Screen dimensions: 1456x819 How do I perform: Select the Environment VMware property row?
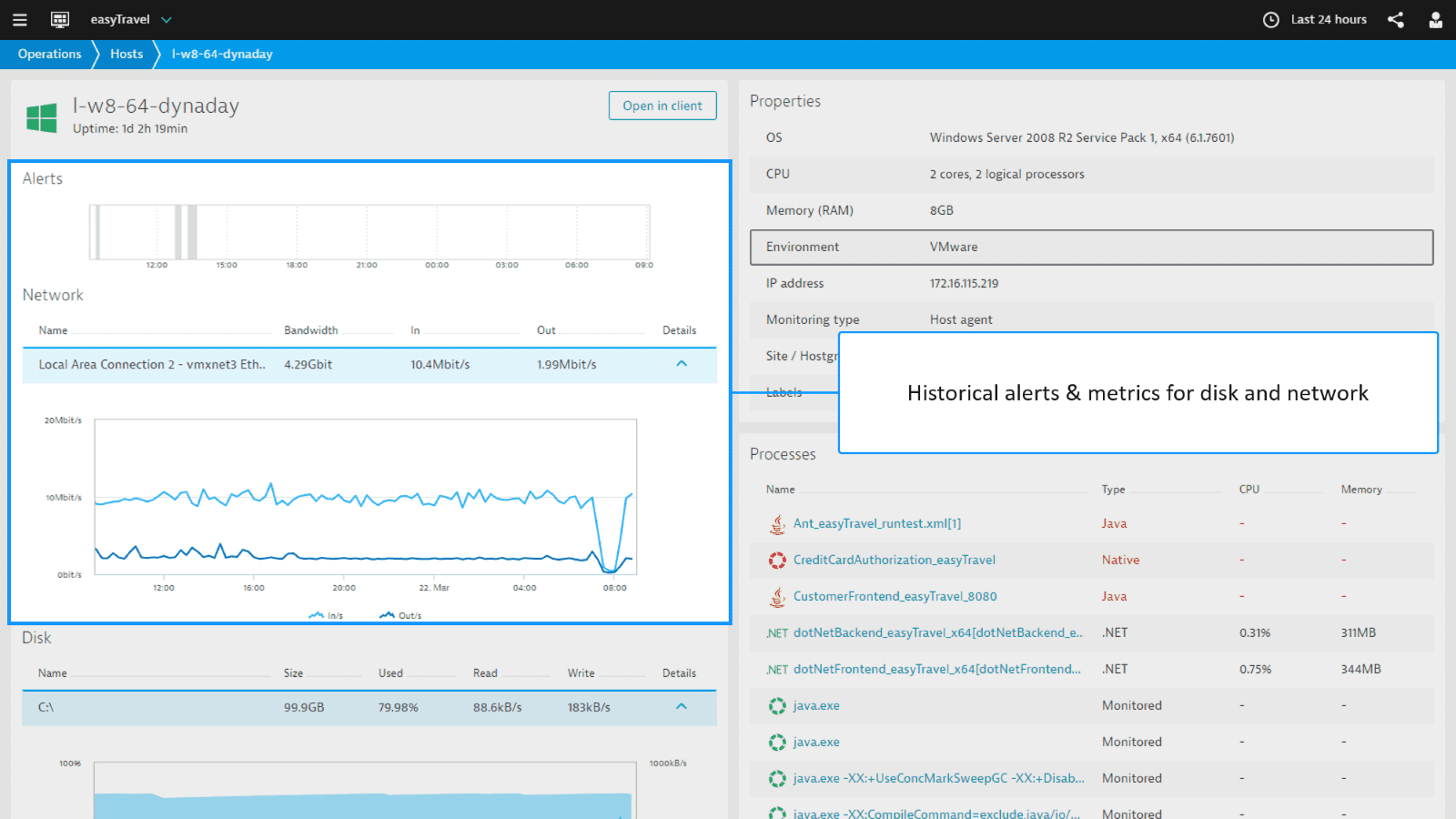click(x=1091, y=247)
